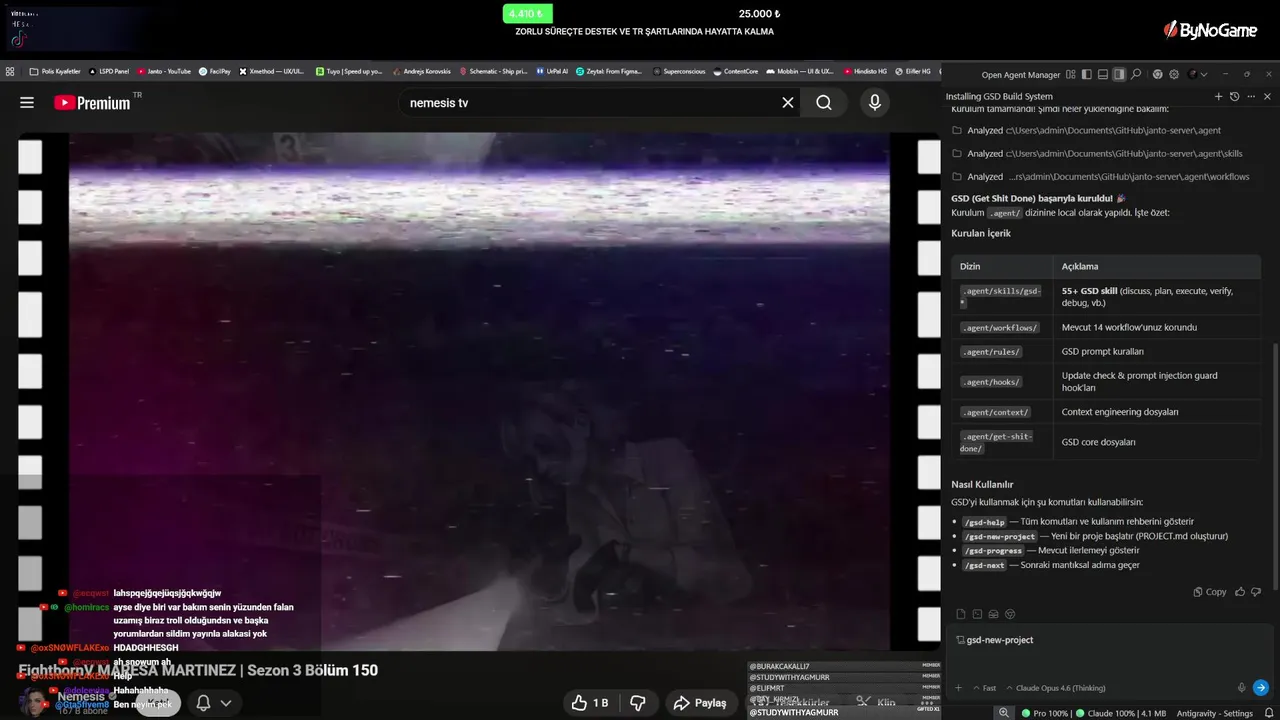
Task: Open analyzed path janto-server\.agent row
Action: (x=1086, y=130)
